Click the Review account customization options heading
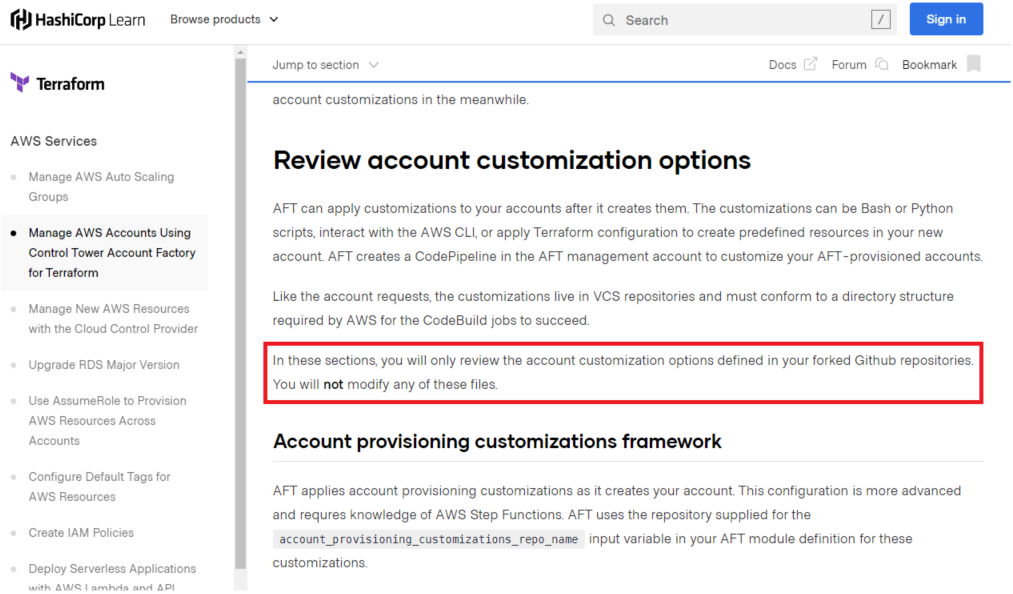 [x=511, y=160]
